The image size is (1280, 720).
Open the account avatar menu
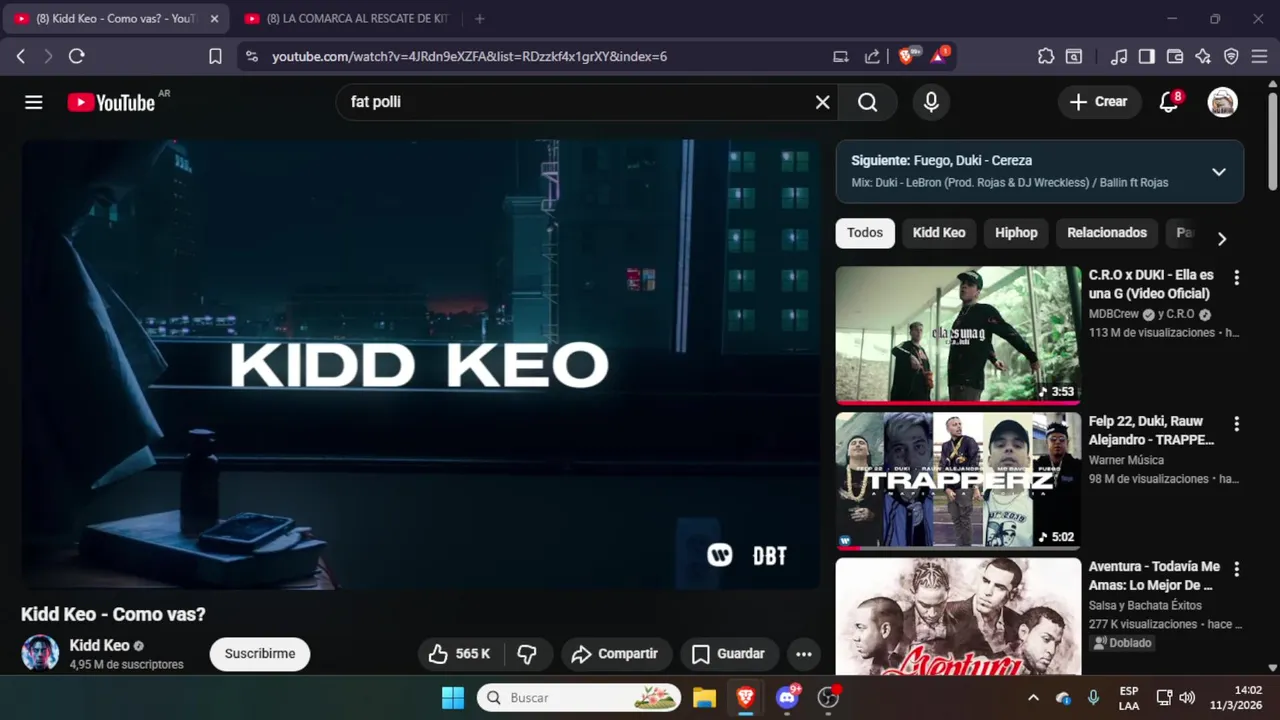point(1222,102)
